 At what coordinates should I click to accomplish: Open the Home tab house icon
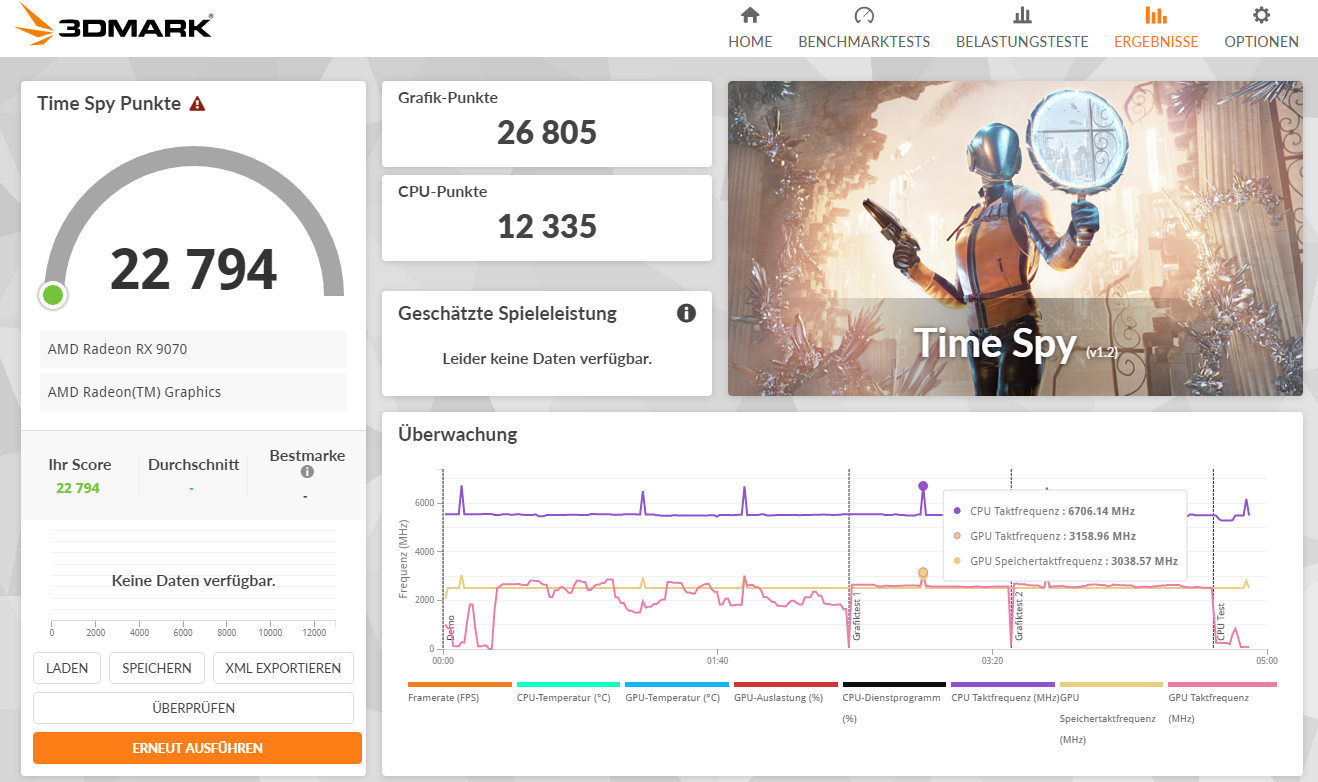pos(750,15)
